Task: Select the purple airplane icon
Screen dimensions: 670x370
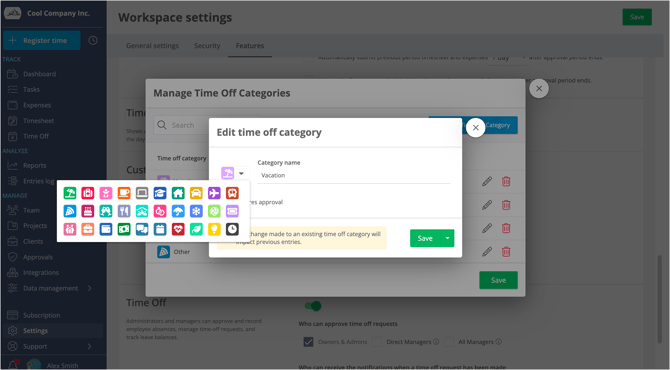Action: pos(214,193)
